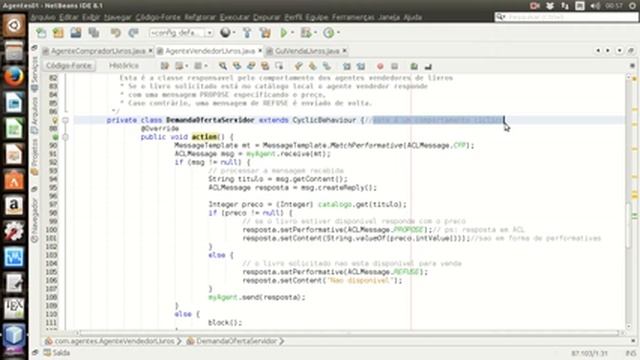Click the Undo arrow icon
Viewport: 640px width, 360px height.
[x=116, y=33]
